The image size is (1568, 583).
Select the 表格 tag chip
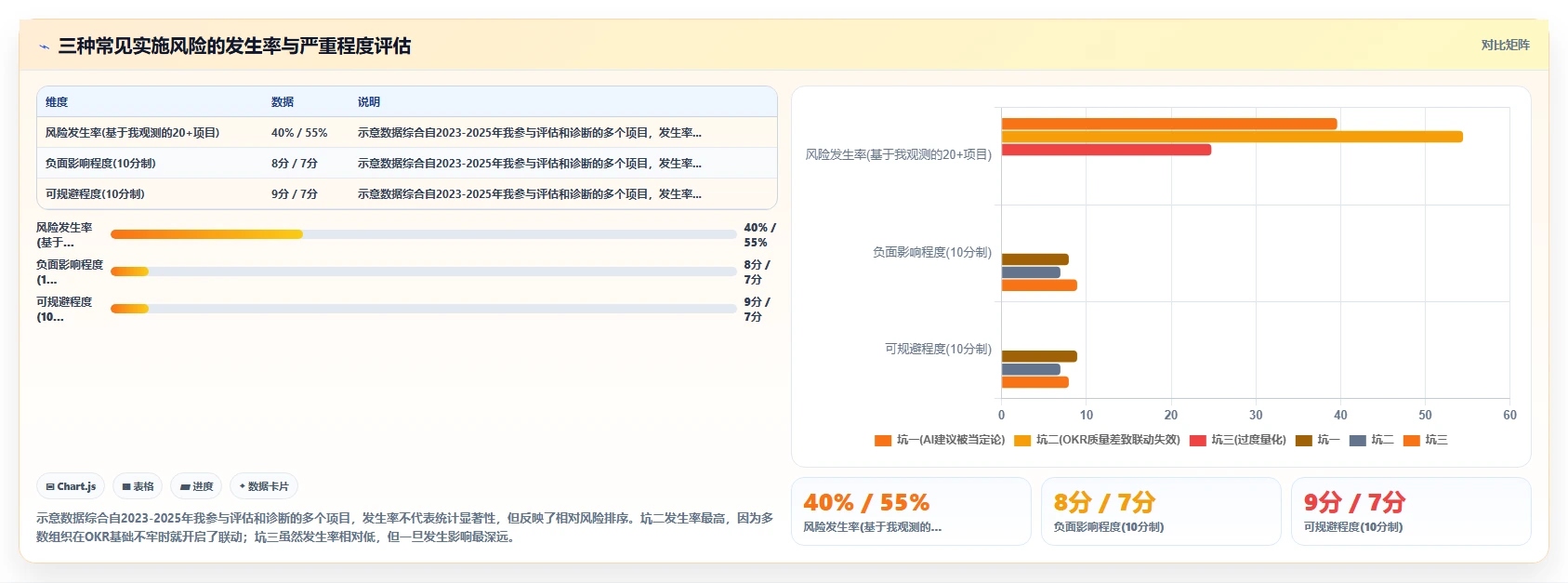138,486
